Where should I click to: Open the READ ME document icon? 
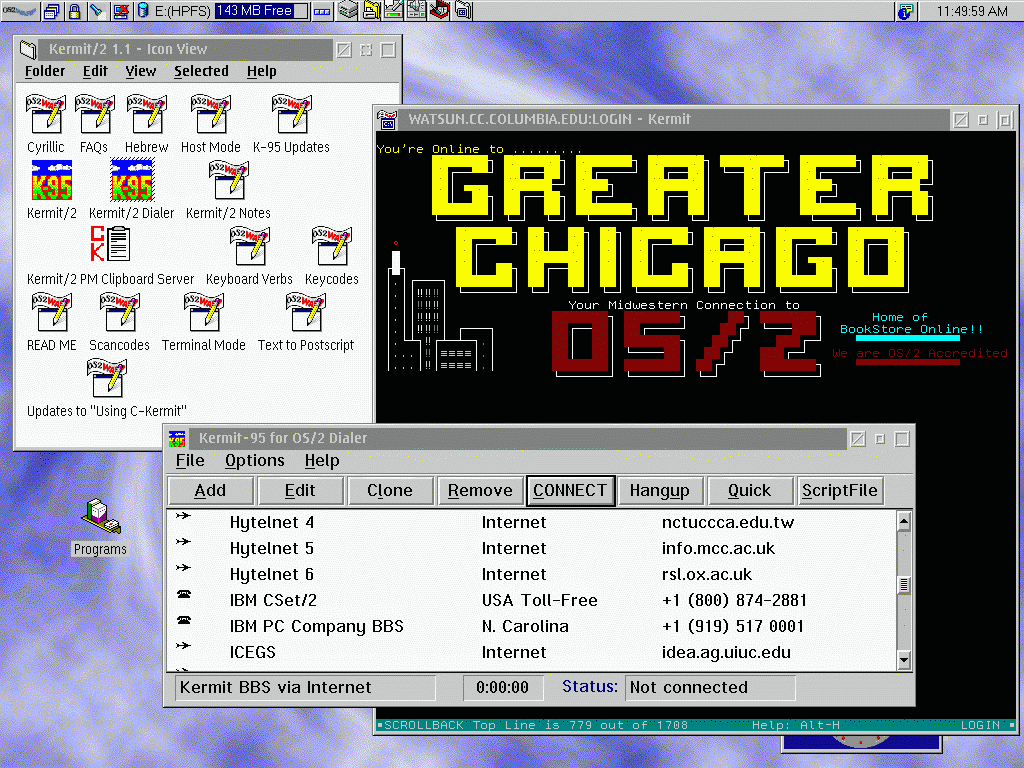51,312
